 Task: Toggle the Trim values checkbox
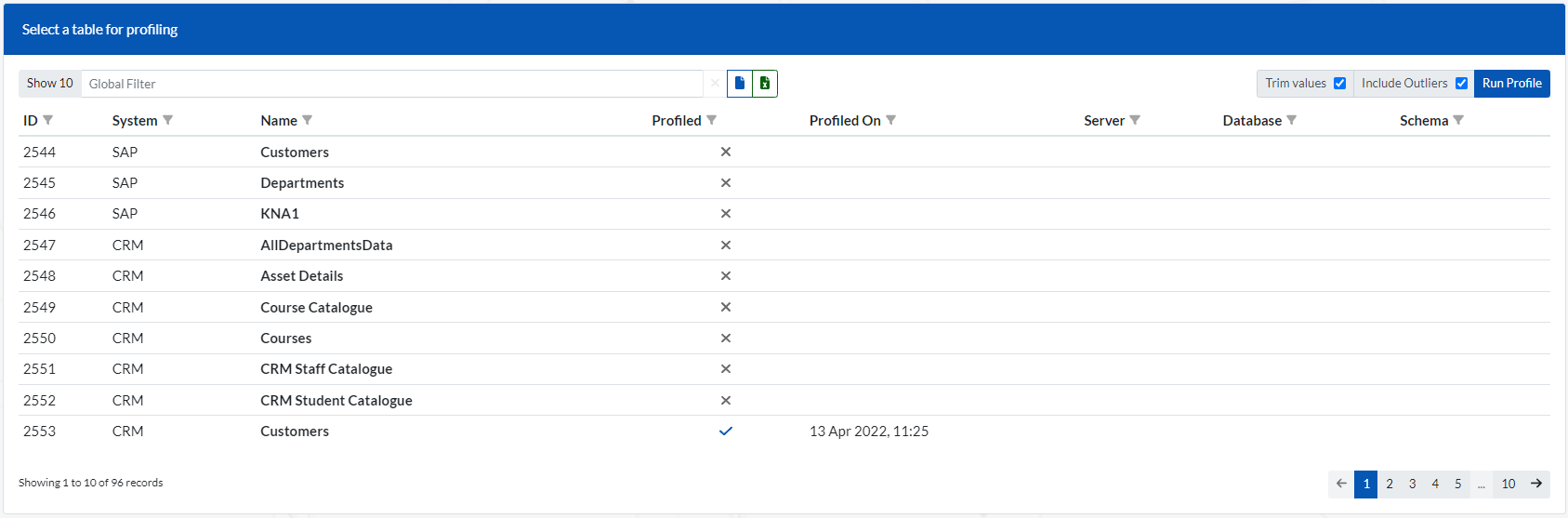point(1339,84)
